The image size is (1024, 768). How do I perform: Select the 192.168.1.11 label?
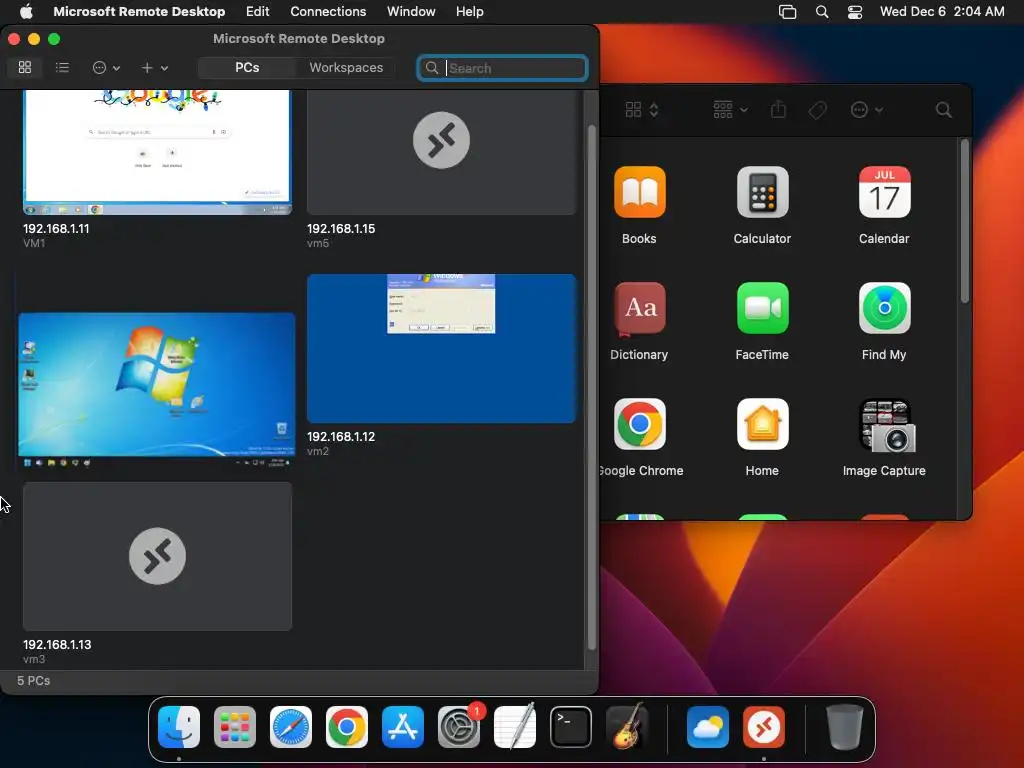pyautogui.click(x=56, y=229)
